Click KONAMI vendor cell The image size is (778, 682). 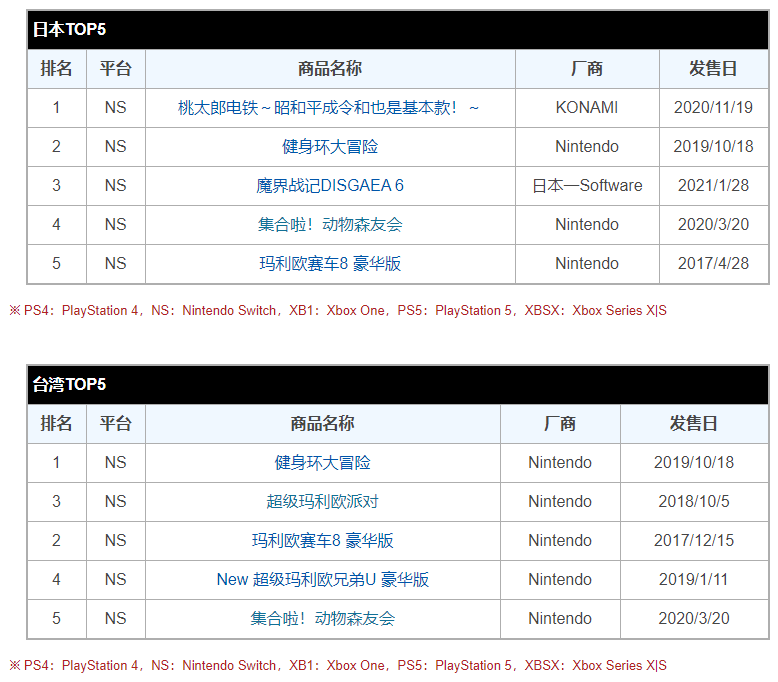point(587,108)
